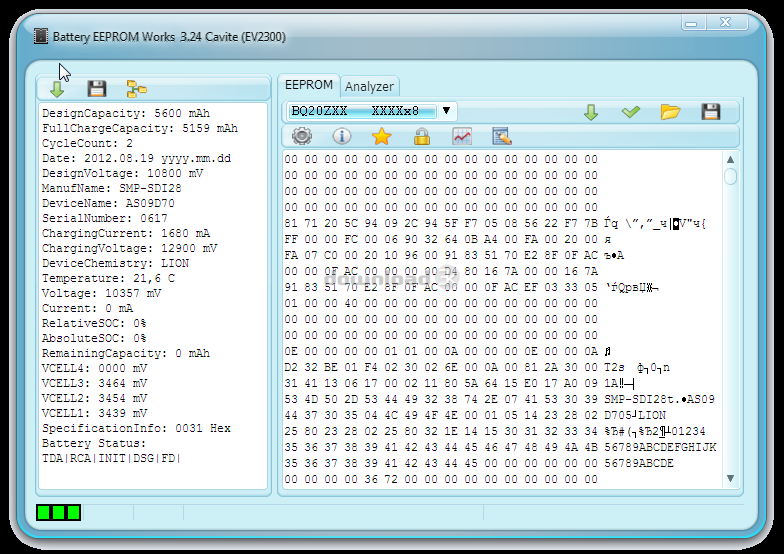Image resolution: width=784 pixels, height=554 pixels.
Task: Save EEPROM dump with right floppy icon
Action: pos(710,112)
